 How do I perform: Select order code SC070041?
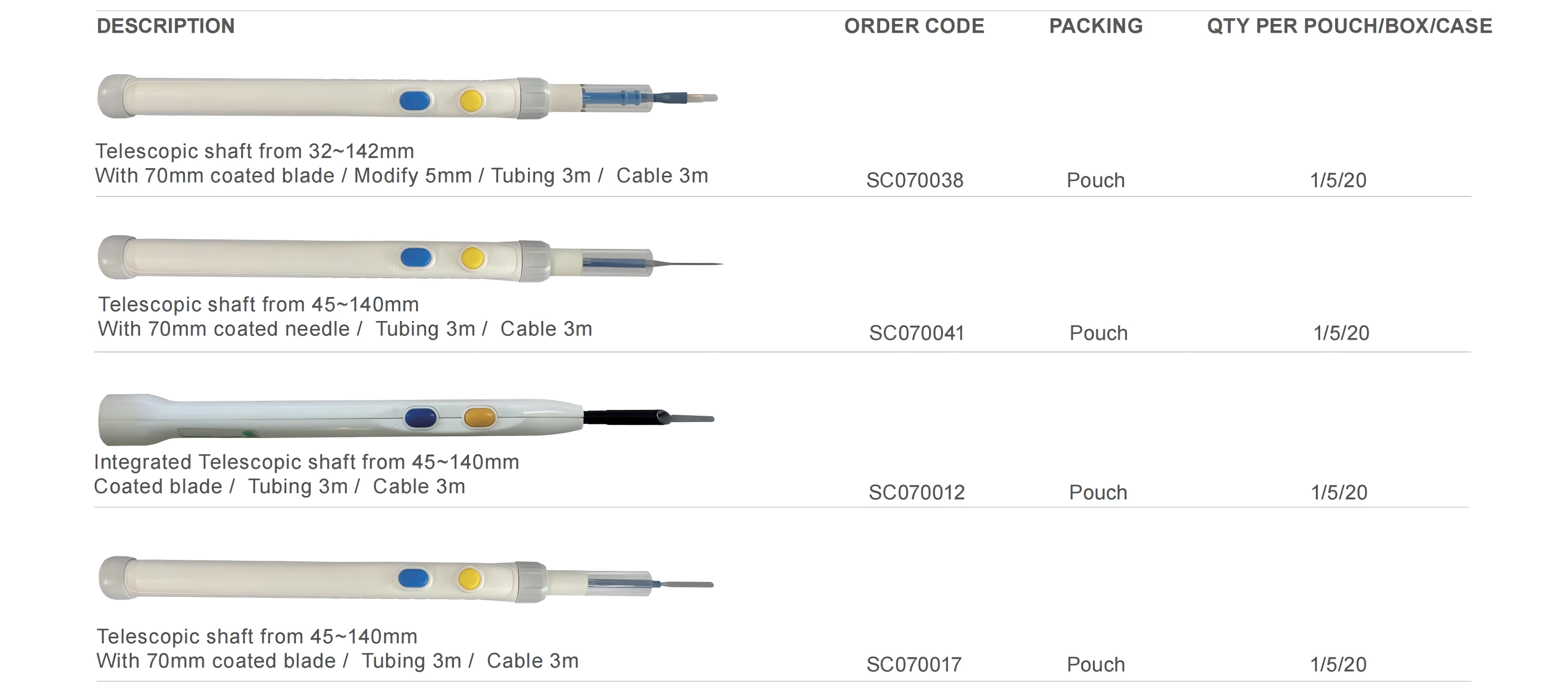coord(917,333)
